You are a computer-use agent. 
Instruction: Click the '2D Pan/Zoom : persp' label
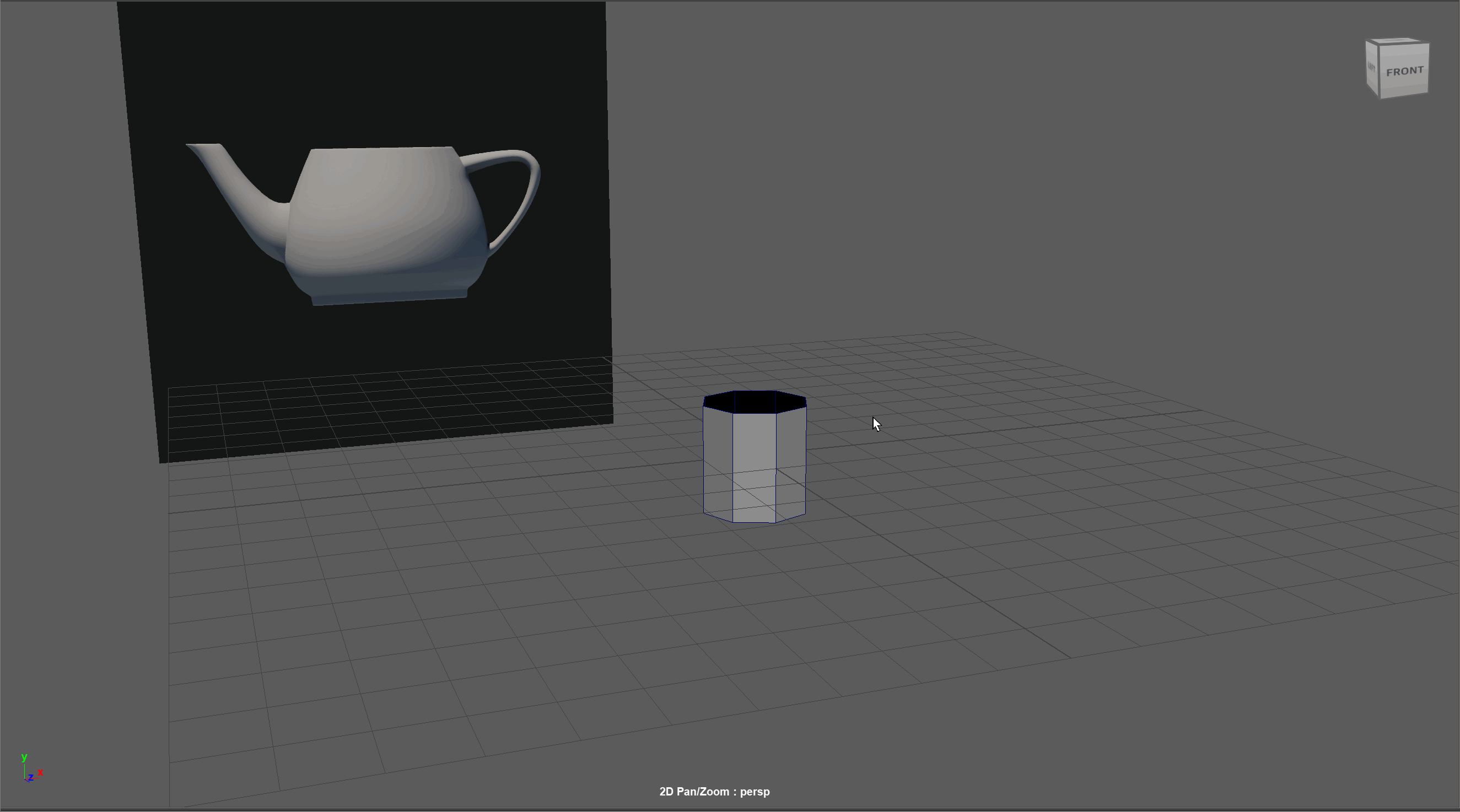coord(714,792)
